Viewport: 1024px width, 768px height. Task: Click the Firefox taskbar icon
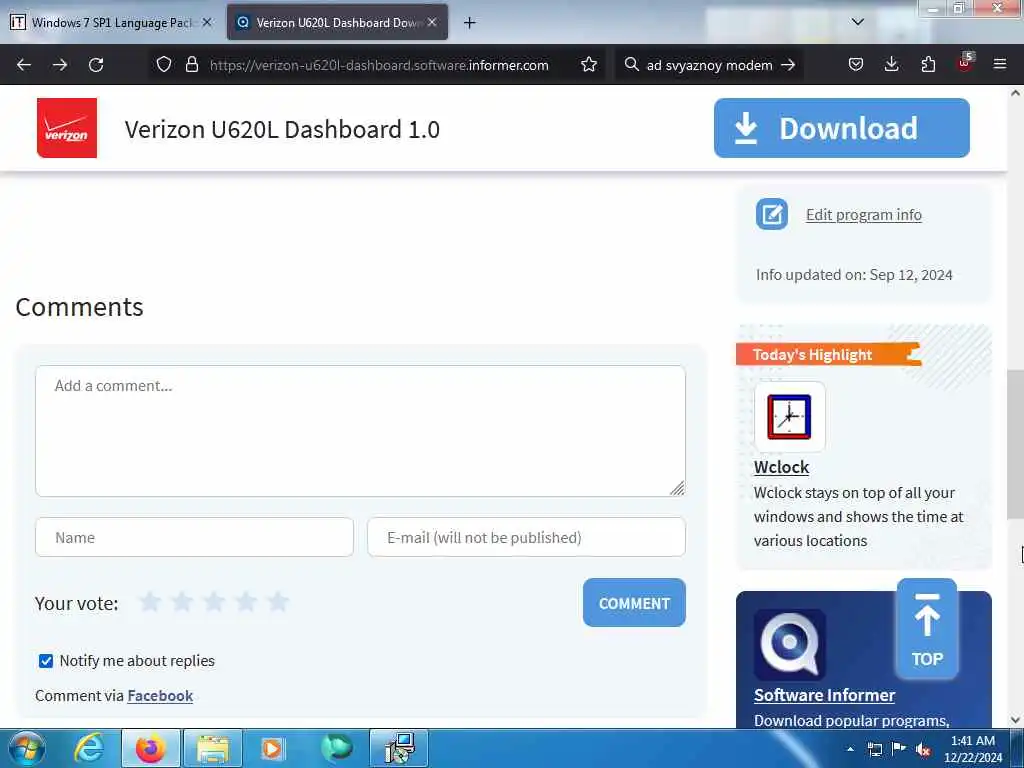[x=150, y=748]
